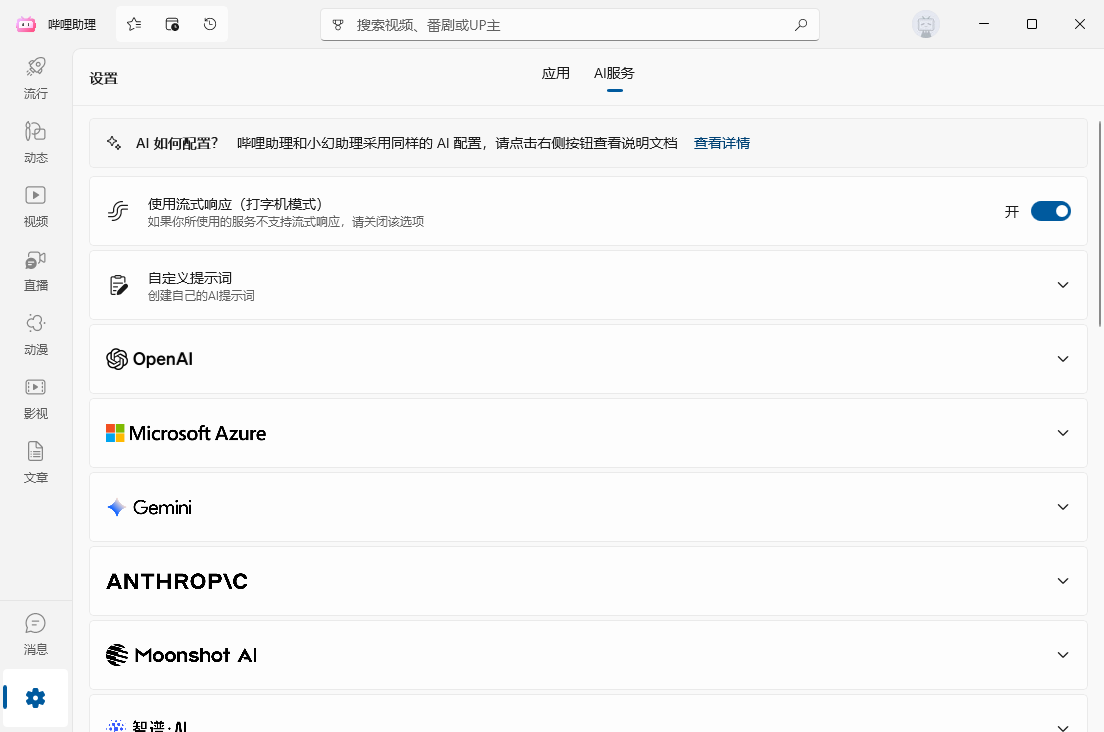Open the 直播 (Live) sidebar section

click(x=35, y=270)
